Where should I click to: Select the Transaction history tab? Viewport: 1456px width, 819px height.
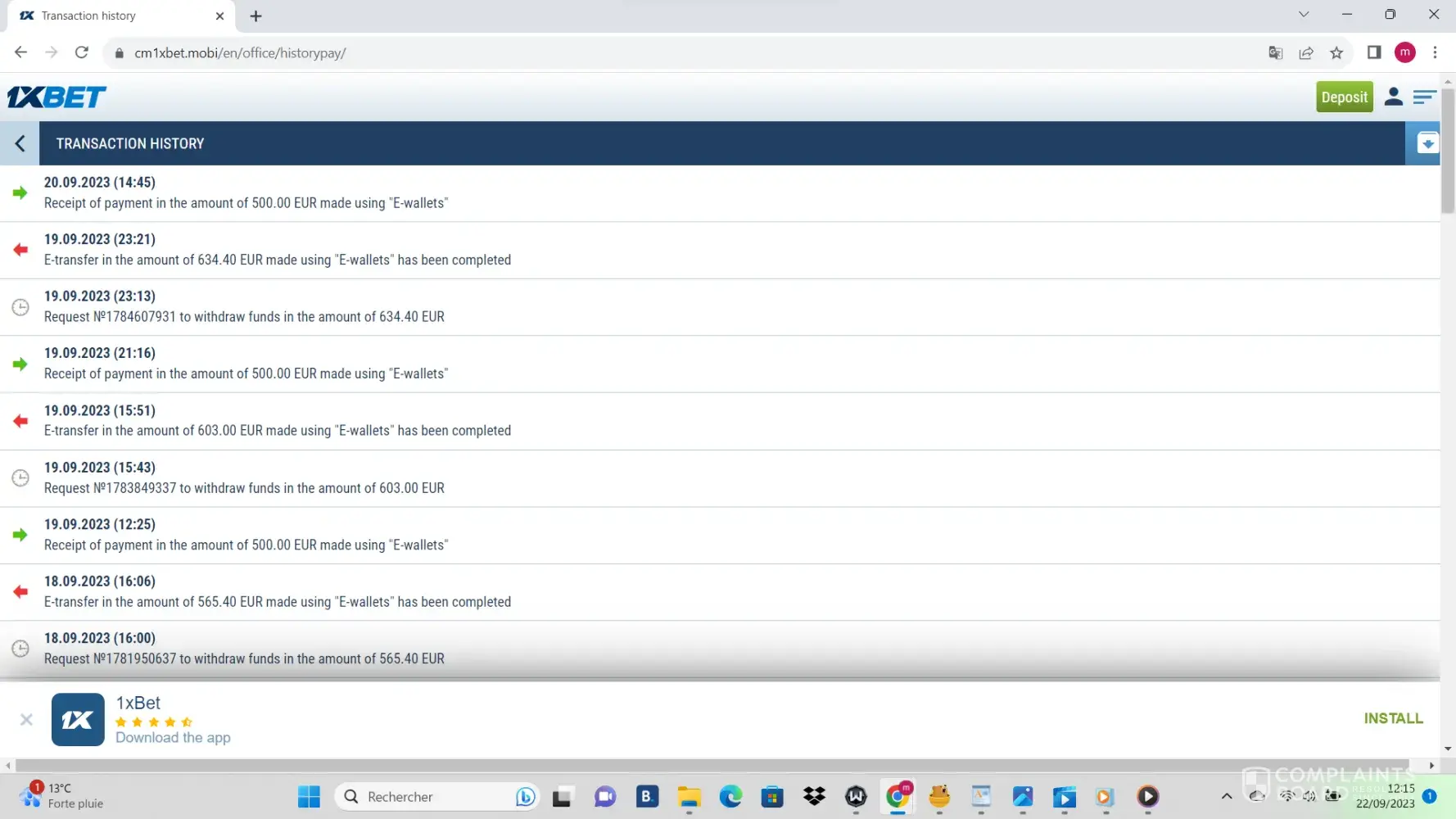[115, 16]
